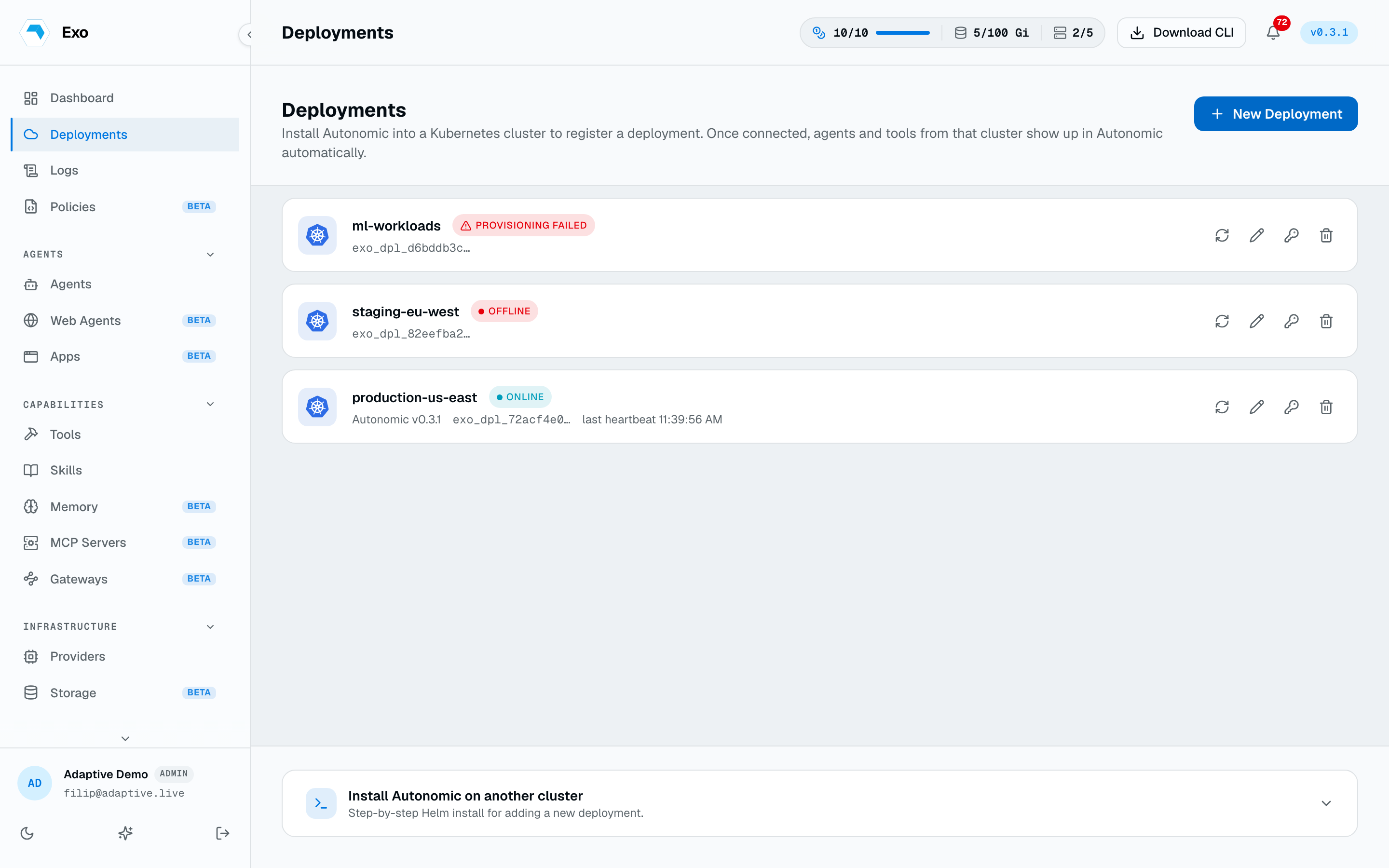Click the 10/10 usage progress bar
The width and height of the screenshot is (1389, 868).
click(902, 33)
